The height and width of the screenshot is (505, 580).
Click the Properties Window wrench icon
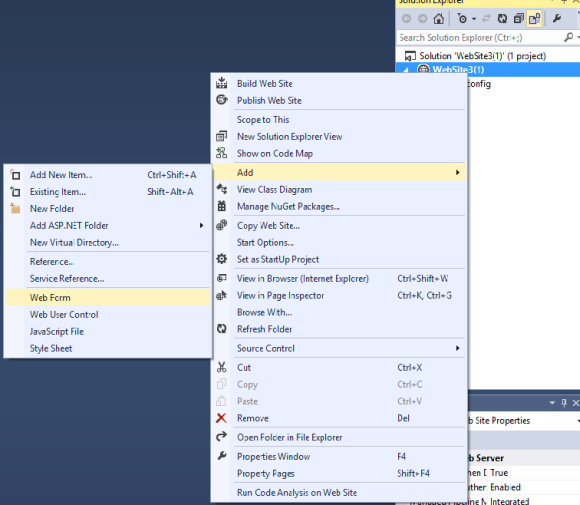222,456
